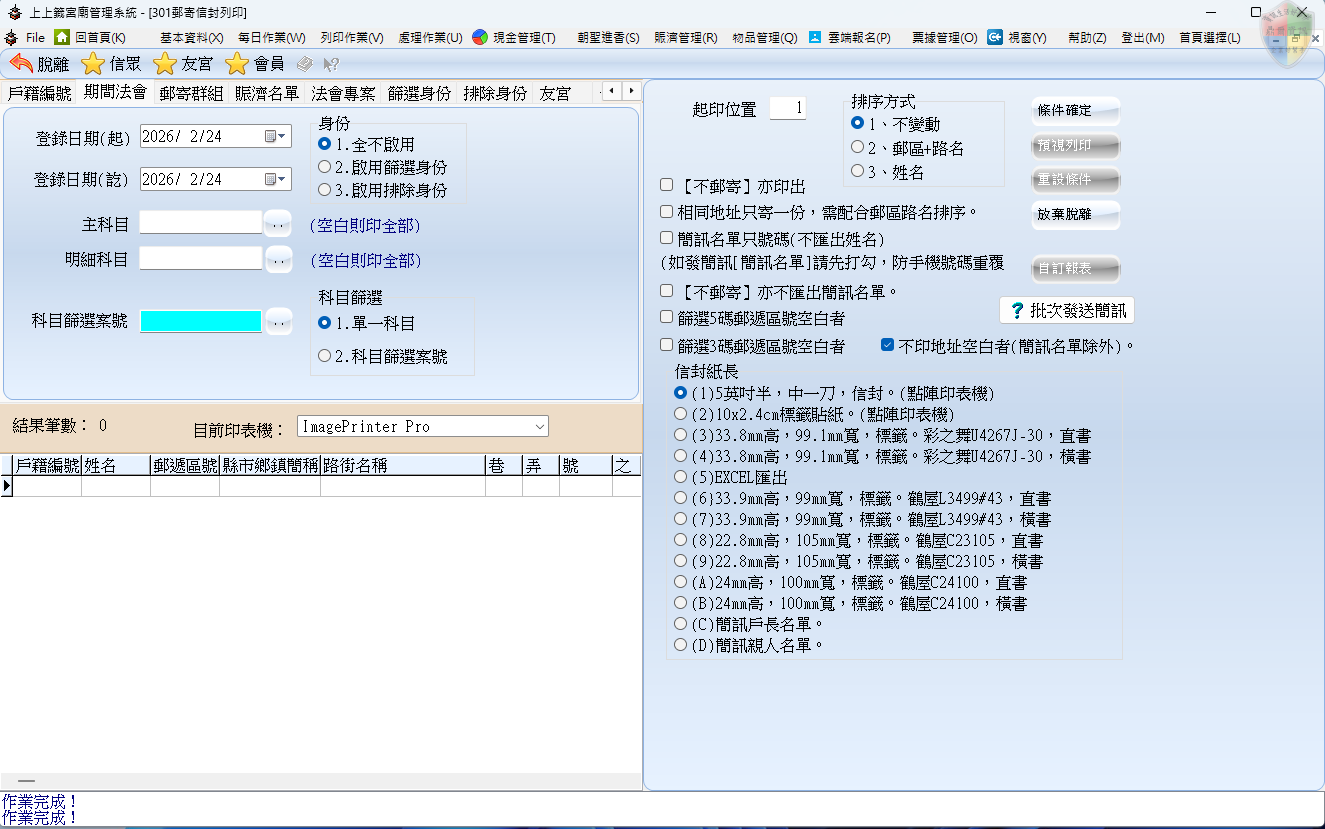Click the 友宮 star icon in toolbar
Screen dimensions: 1325x829
coord(165,64)
